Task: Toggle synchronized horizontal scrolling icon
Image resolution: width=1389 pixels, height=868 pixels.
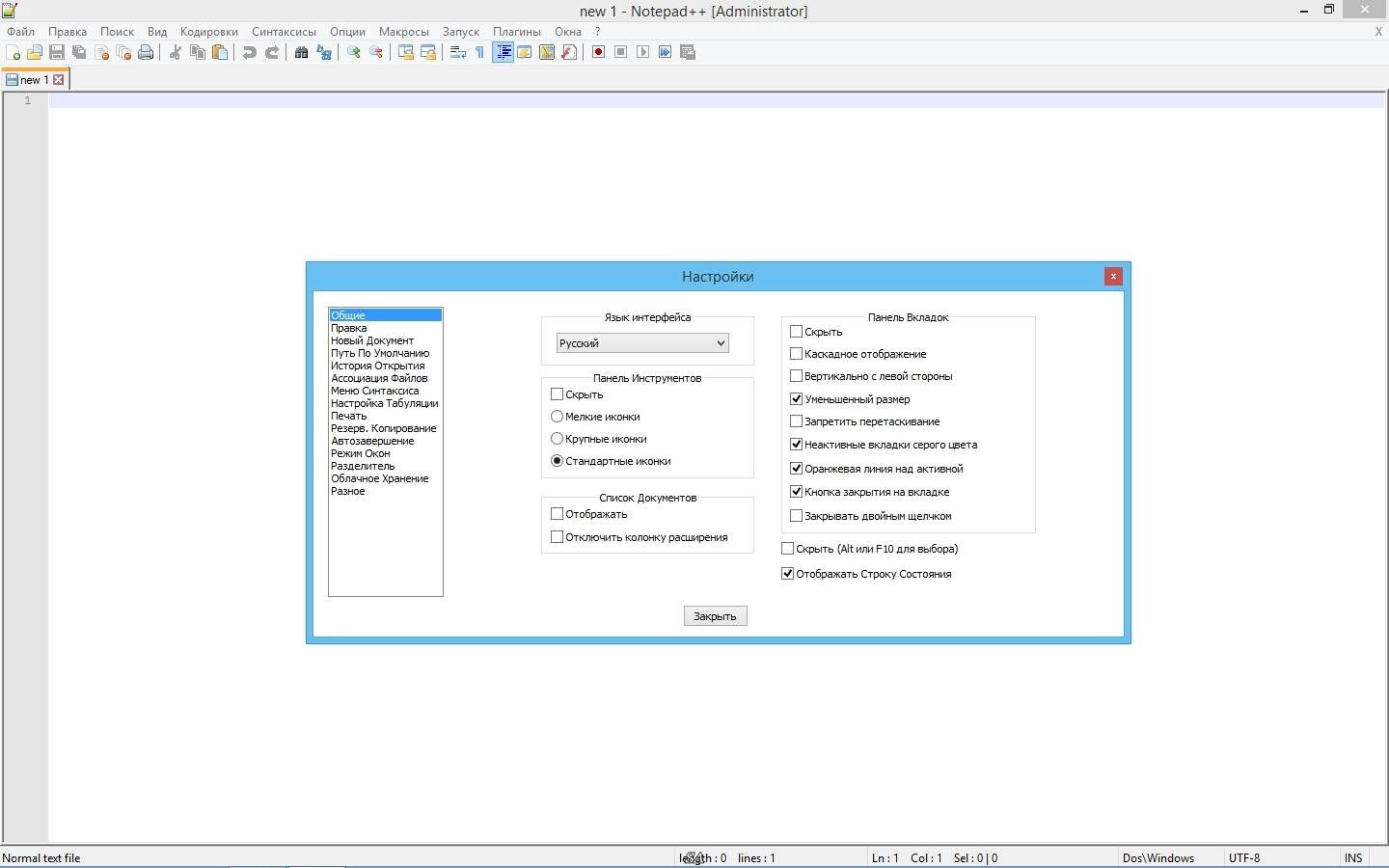Action: (x=428, y=52)
